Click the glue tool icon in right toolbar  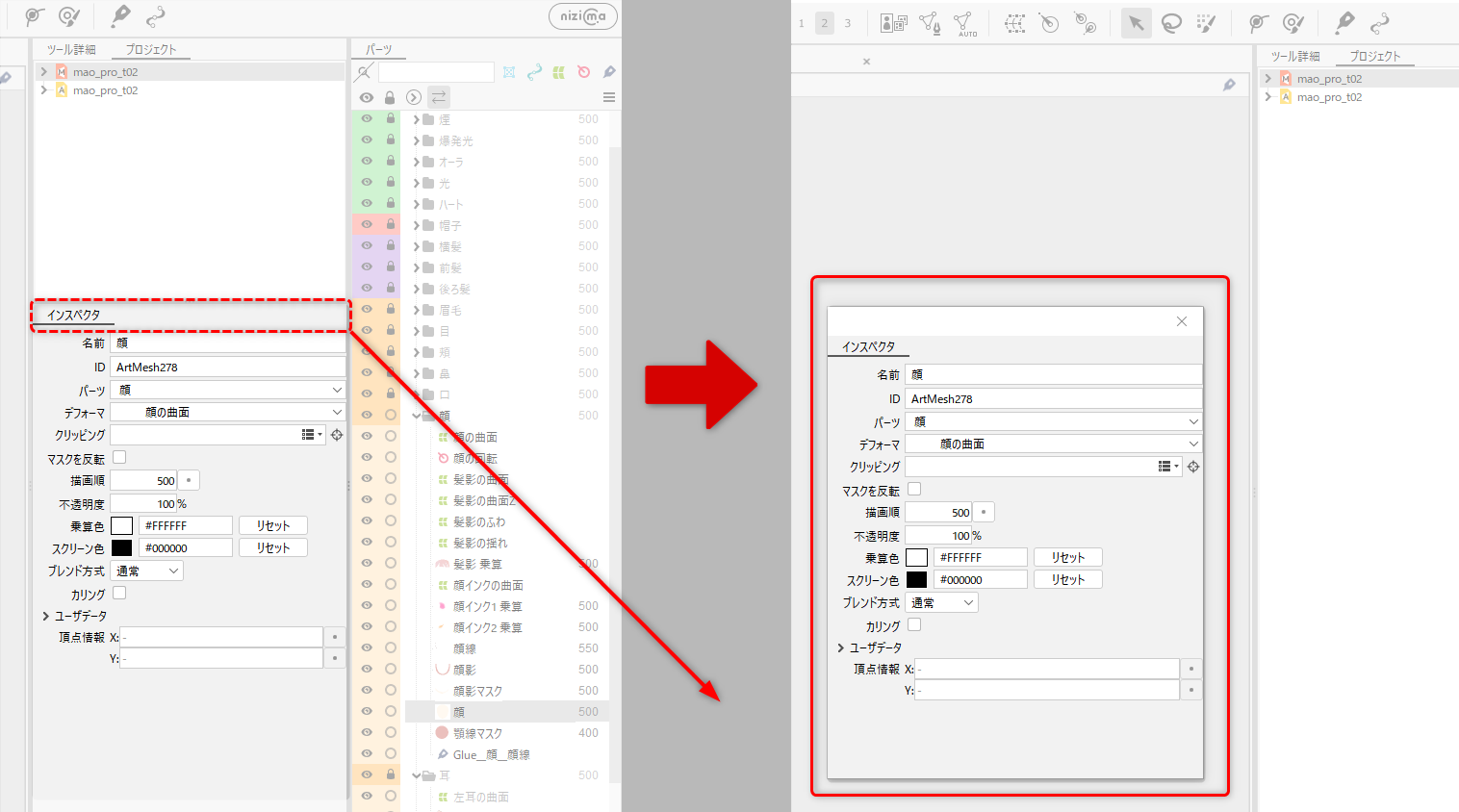coord(1379,23)
